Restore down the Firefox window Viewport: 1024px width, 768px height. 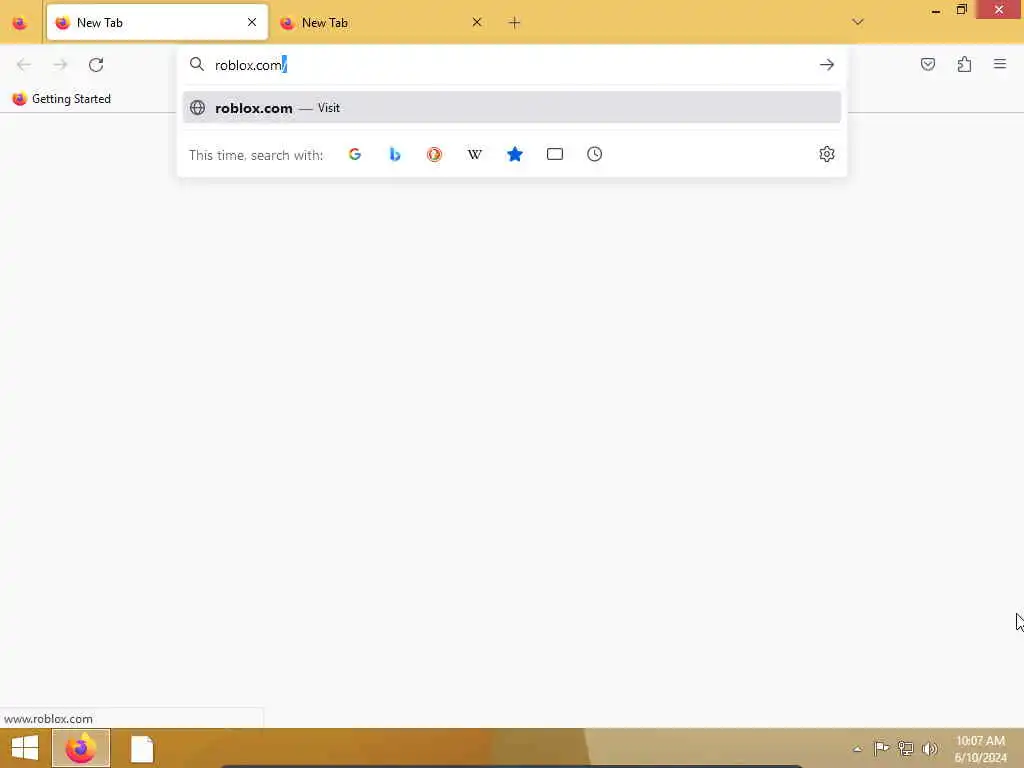coord(961,9)
